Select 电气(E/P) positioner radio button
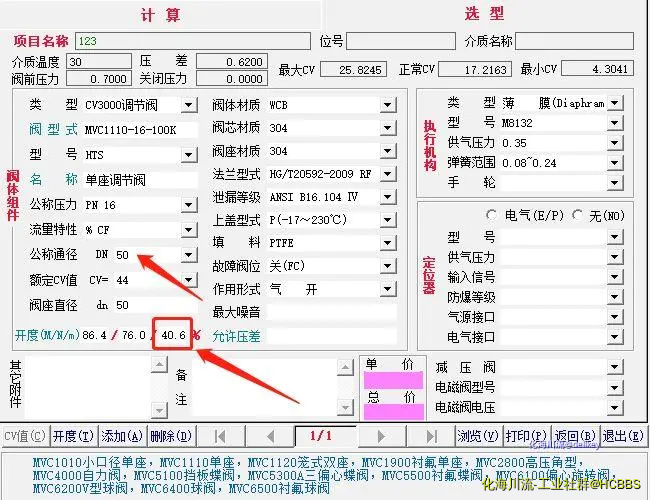Screen dimensions: 650x500 point(491,215)
